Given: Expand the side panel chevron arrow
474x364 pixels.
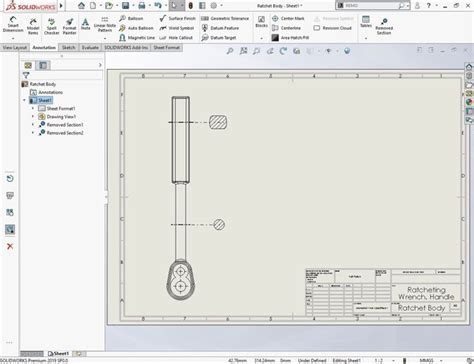Looking at the screenshot, I should 100,65.
